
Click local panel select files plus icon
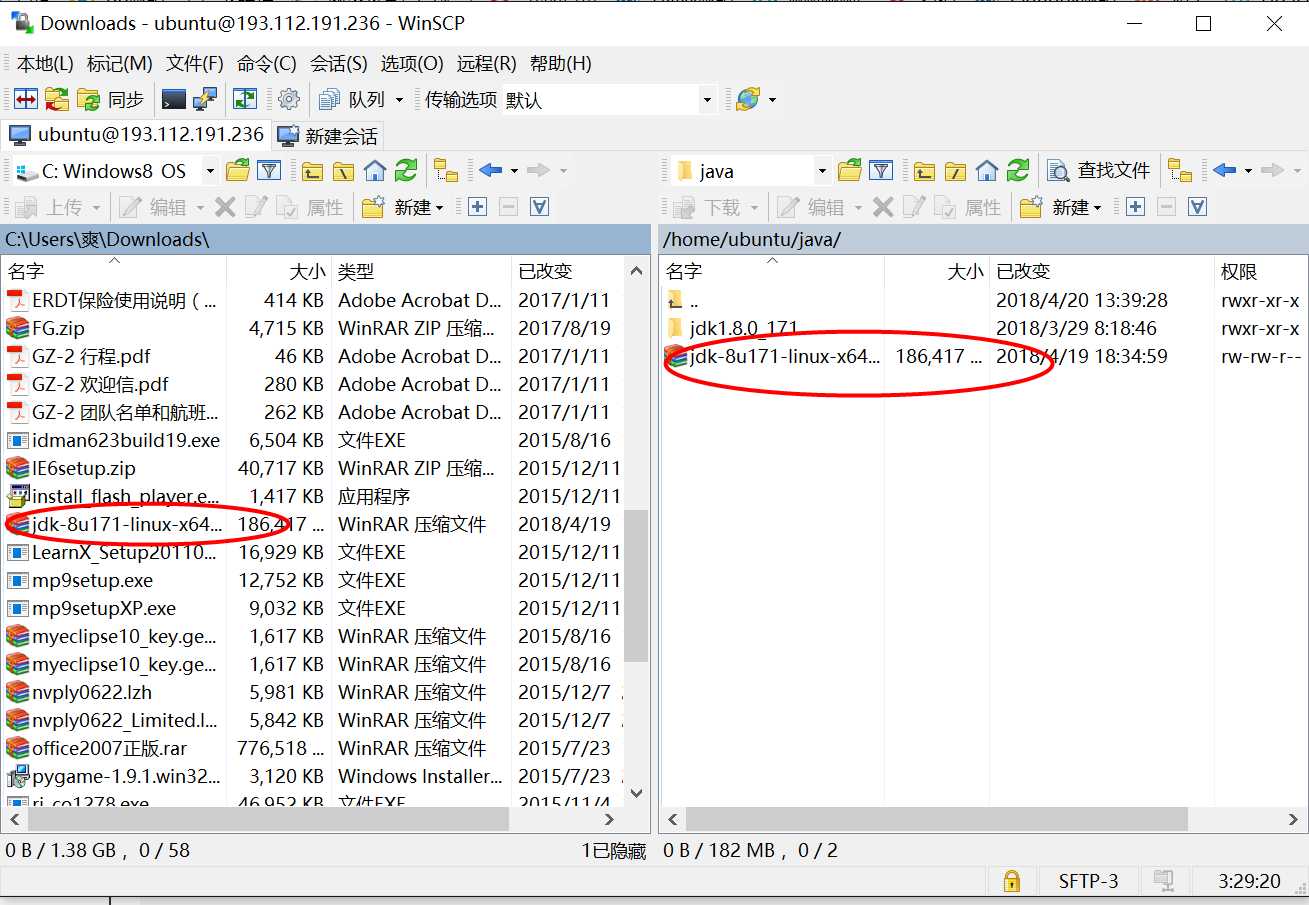click(x=477, y=207)
